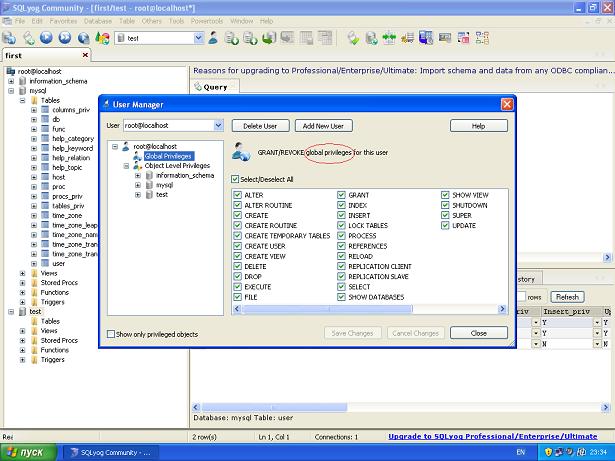This screenshot has width=615, height=461.
Task: Toggle the SHOW DATABASES privilege
Action: pyautogui.click(x=341, y=297)
